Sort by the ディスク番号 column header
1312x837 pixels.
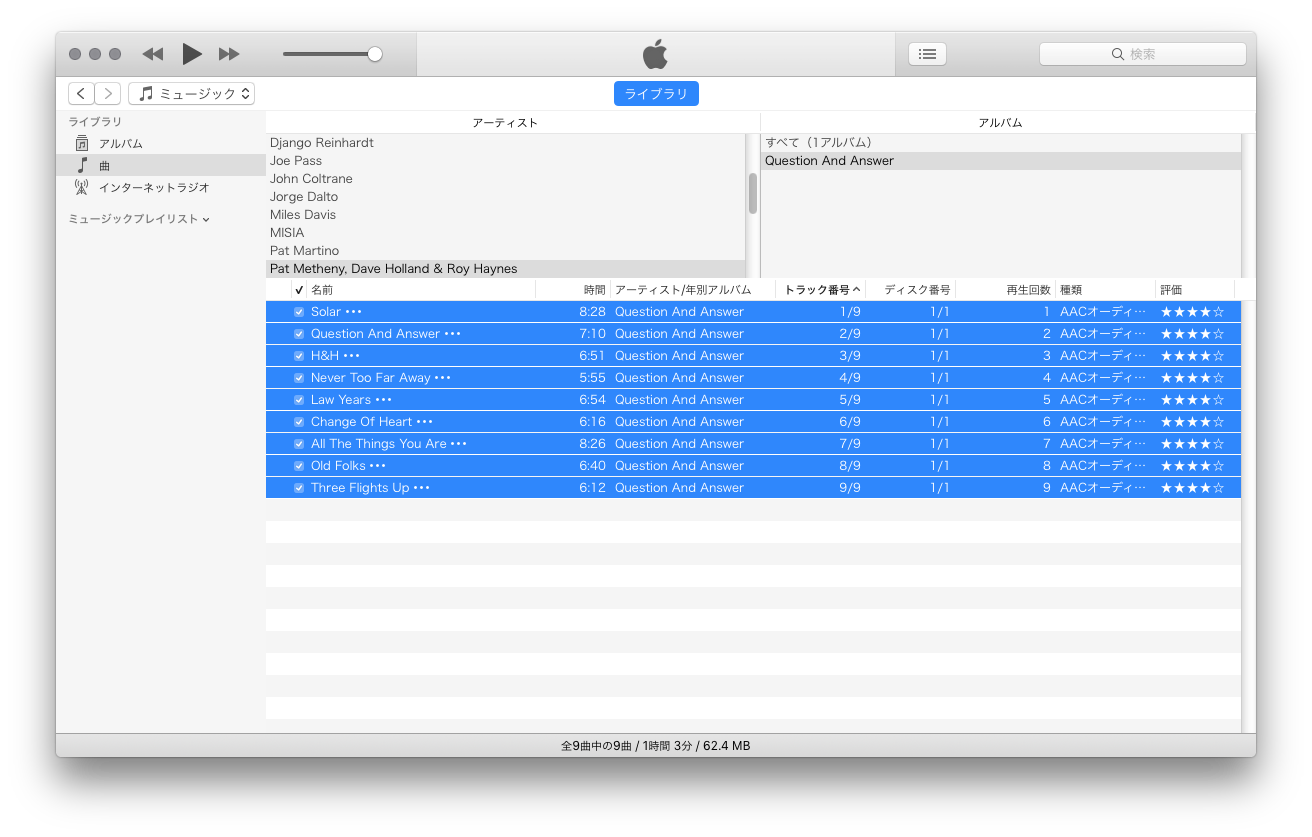pos(911,290)
